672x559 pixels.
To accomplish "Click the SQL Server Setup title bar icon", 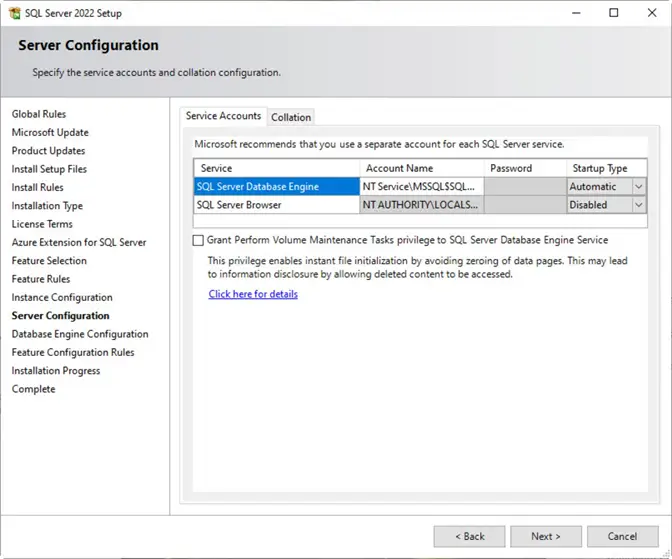I will 13,13.
